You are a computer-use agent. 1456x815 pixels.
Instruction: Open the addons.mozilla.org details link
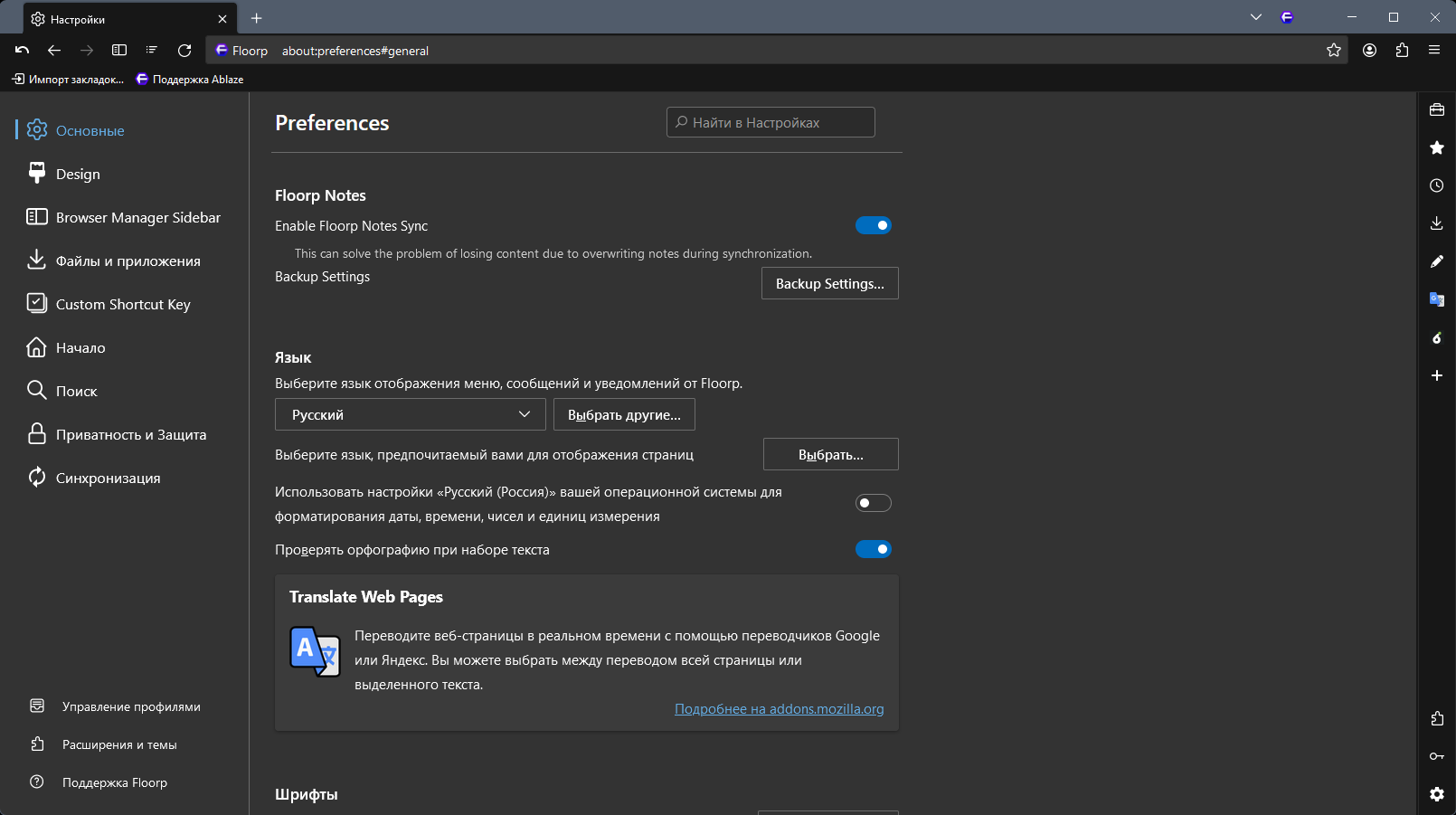tap(779, 709)
